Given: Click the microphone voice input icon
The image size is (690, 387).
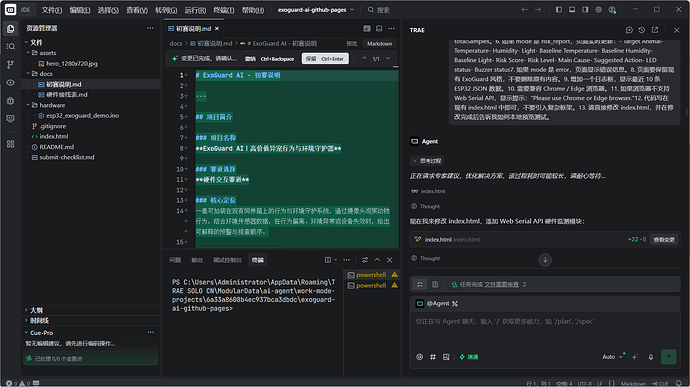Looking at the screenshot, I should point(650,357).
